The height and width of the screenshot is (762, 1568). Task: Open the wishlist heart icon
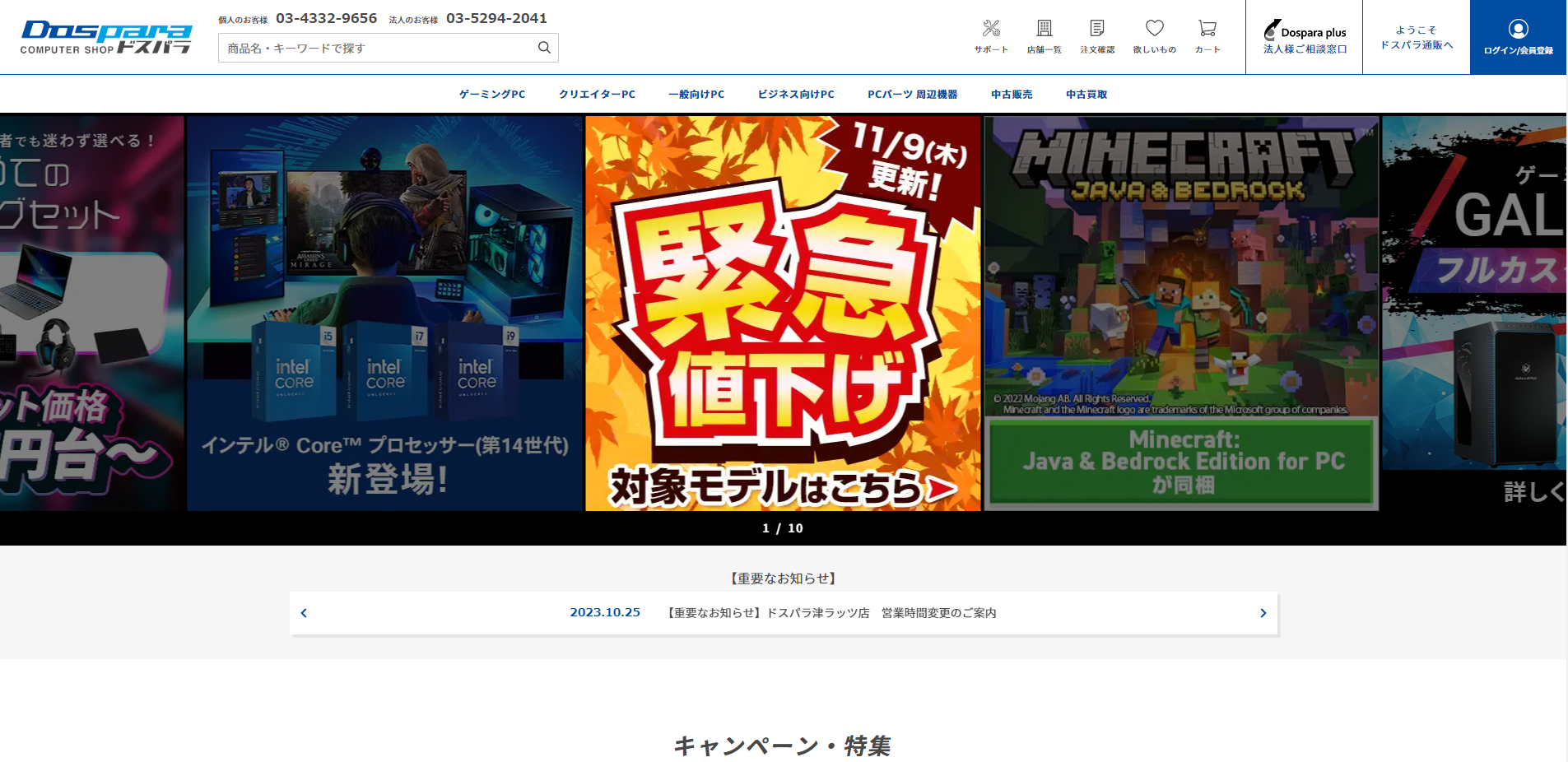tap(1154, 30)
